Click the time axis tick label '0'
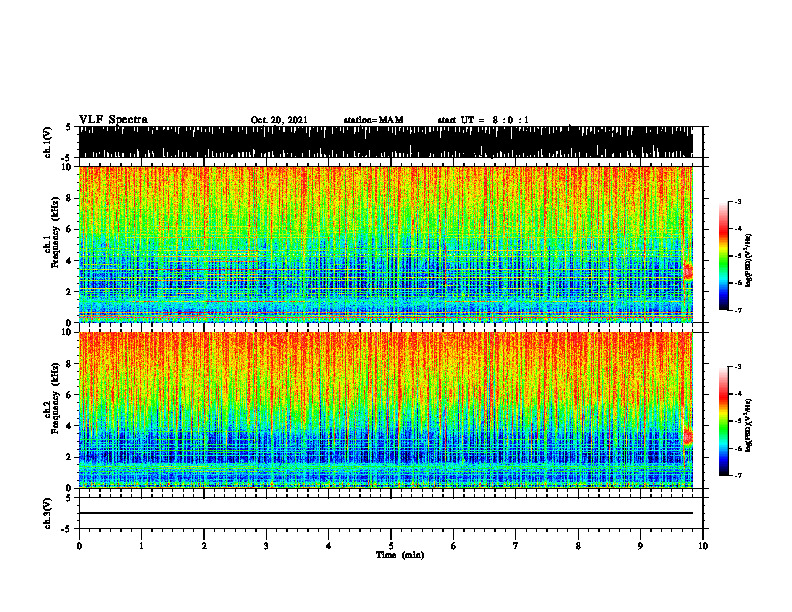Viewport: 792px width, 612px height. click(x=79, y=546)
